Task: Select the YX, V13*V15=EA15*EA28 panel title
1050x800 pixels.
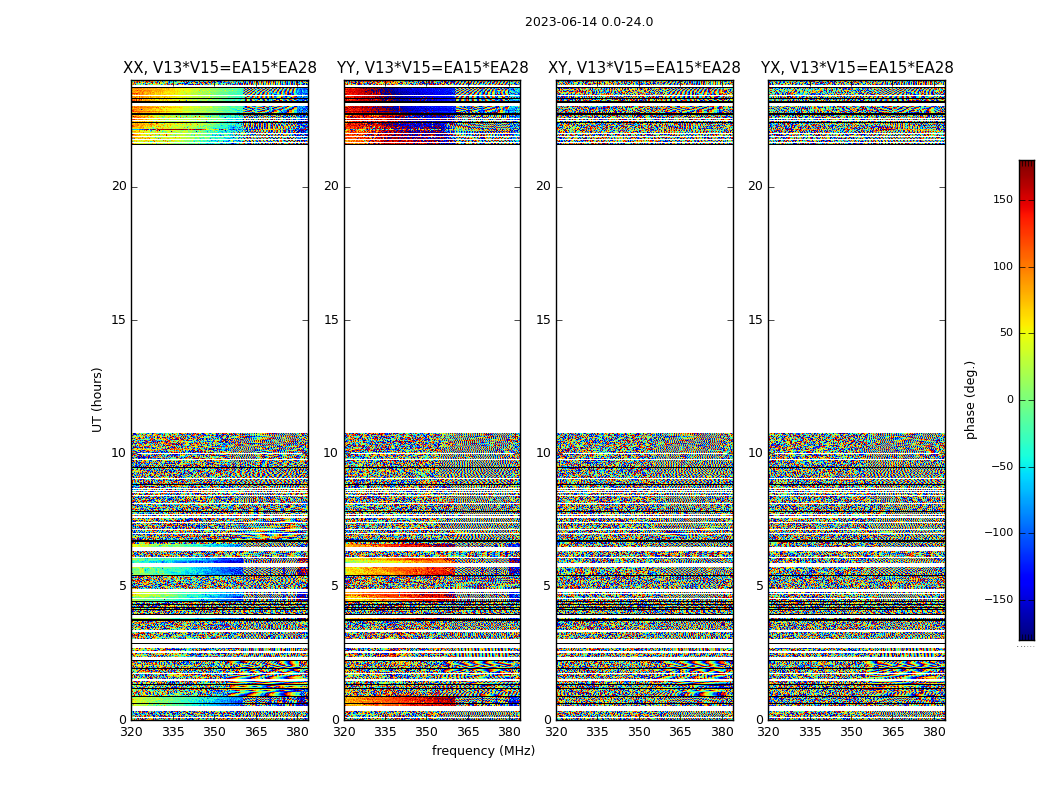Action: (x=857, y=68)
